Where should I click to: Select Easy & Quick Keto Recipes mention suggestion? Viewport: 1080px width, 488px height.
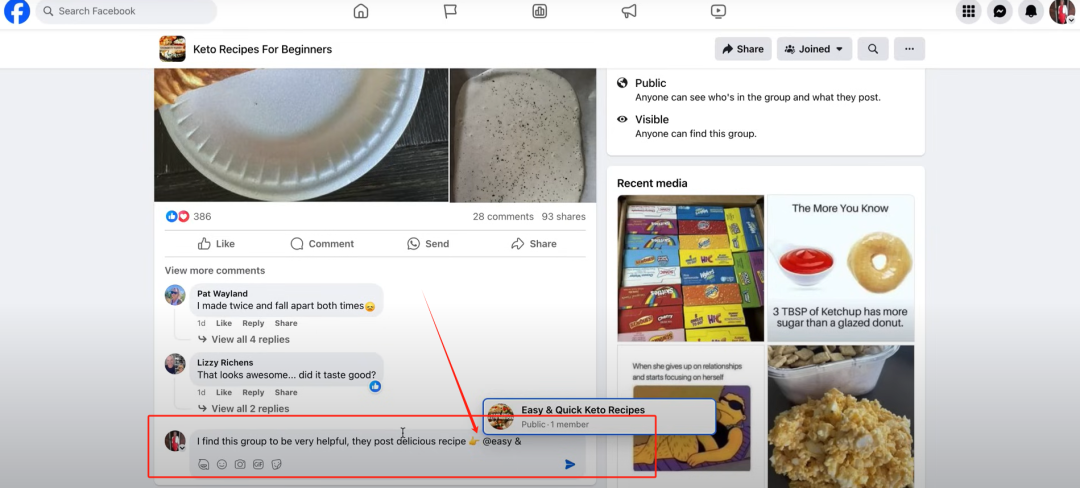pos(599,416)
